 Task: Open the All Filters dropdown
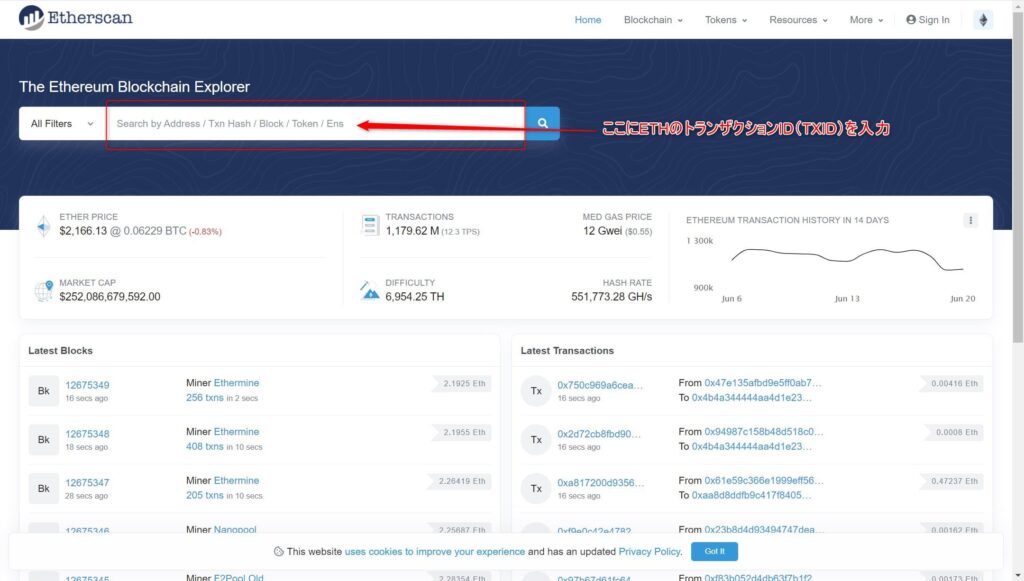click(x=62, y=123)
